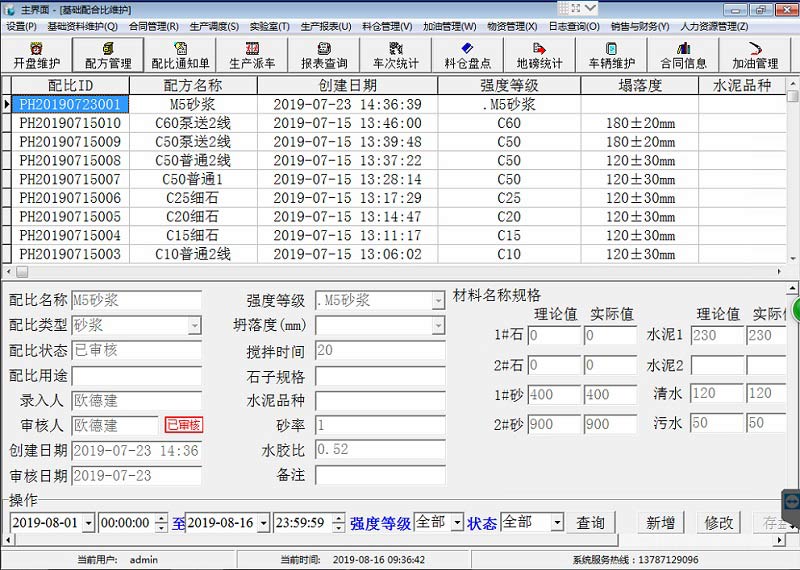The width and height of the screenshot is (800, 570).
Task: Expand the 强度等级 filter 全部 dropdown
Action: tap(457, 522)
